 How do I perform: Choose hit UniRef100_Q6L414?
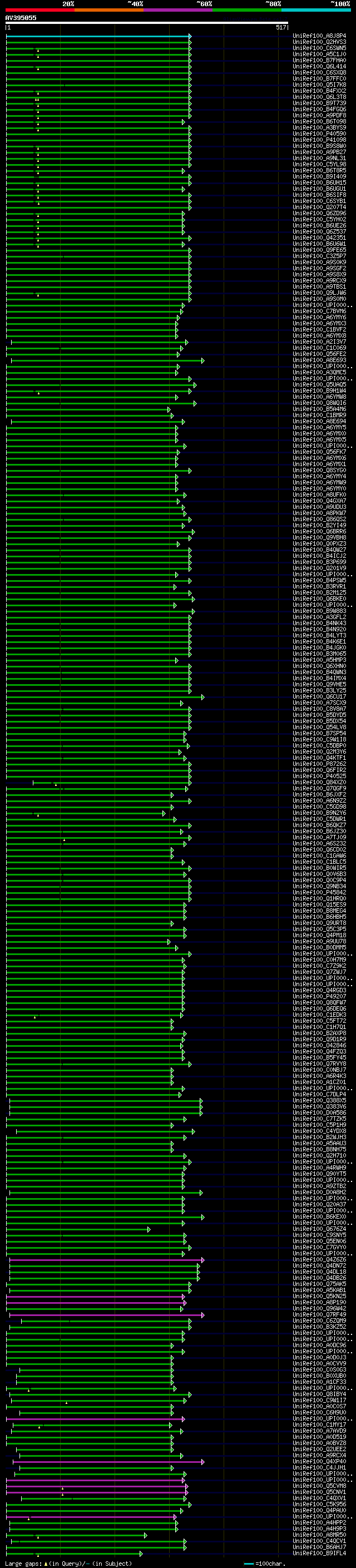[319, 66]
